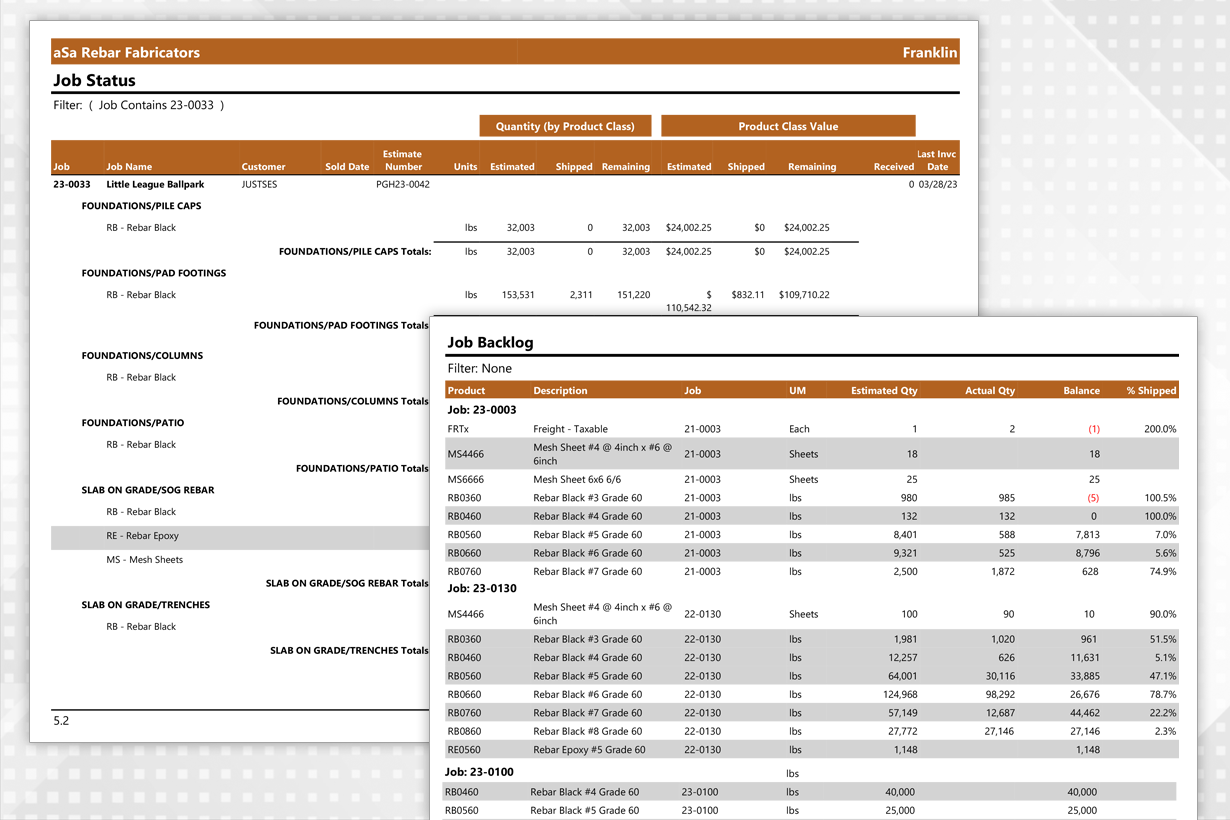
Task: Select the Job: 23-0130 group heading
Action: tap(482, 588)
